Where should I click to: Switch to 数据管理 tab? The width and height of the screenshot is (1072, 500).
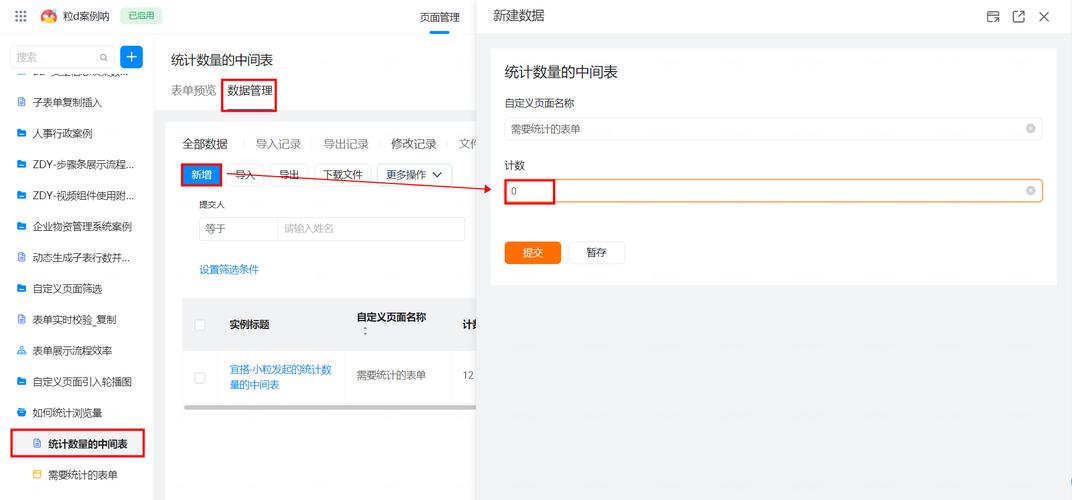(x=250, y=90)
